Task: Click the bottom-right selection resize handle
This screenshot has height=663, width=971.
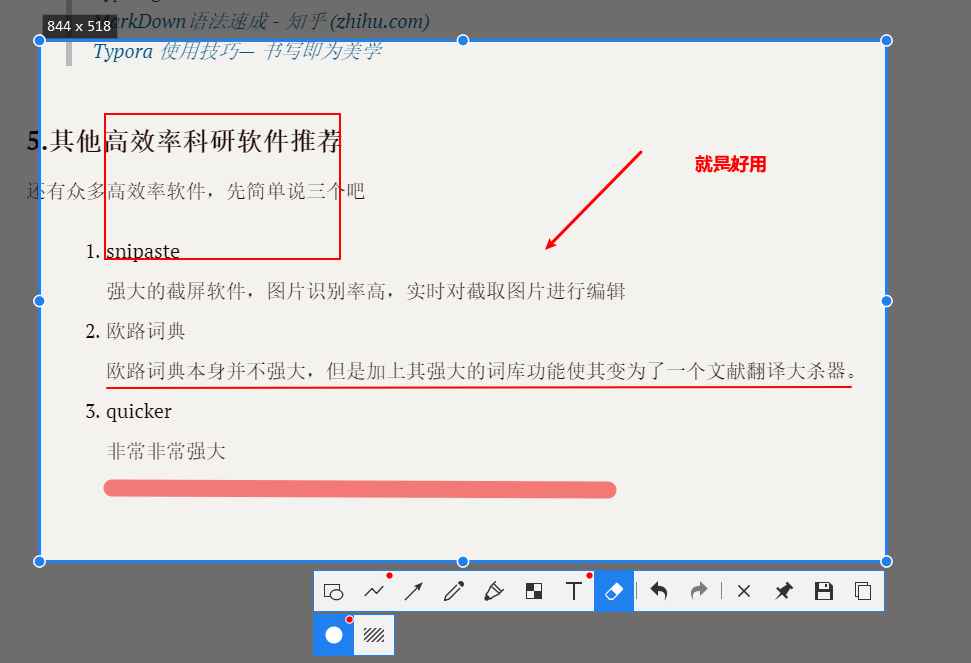Action: [x=886, y=561]
